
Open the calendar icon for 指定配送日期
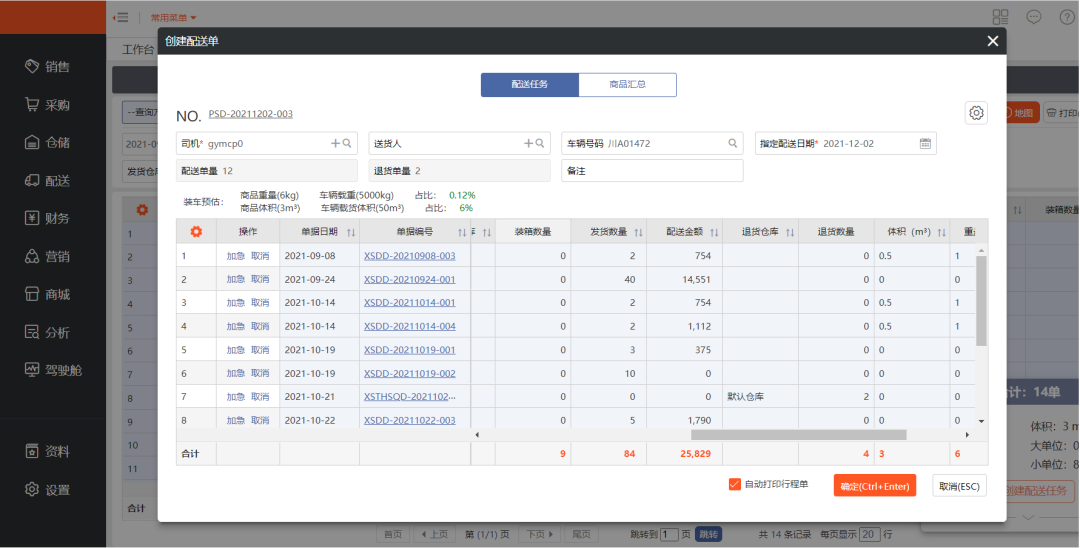tap(925, 144)
